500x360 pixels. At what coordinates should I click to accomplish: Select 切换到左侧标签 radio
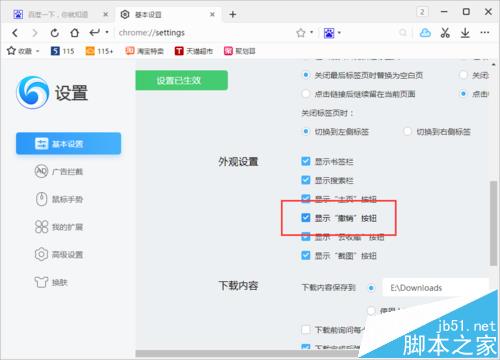coord(306,131)
